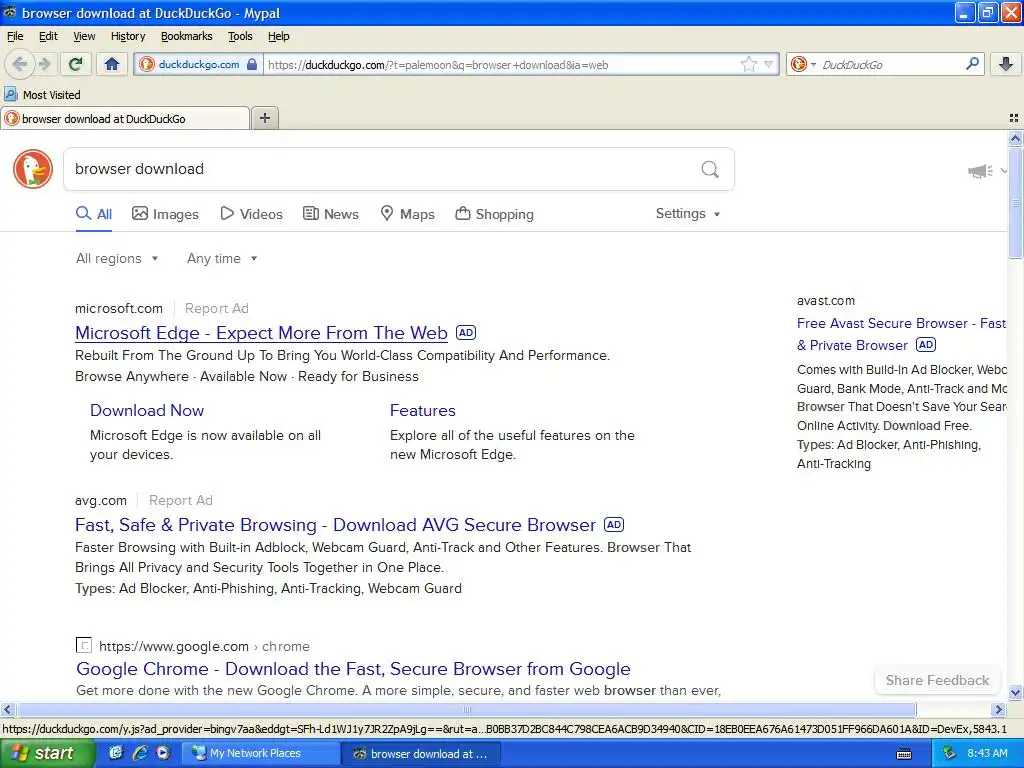Open Google Chrome download result link

(x=353, y=669)
